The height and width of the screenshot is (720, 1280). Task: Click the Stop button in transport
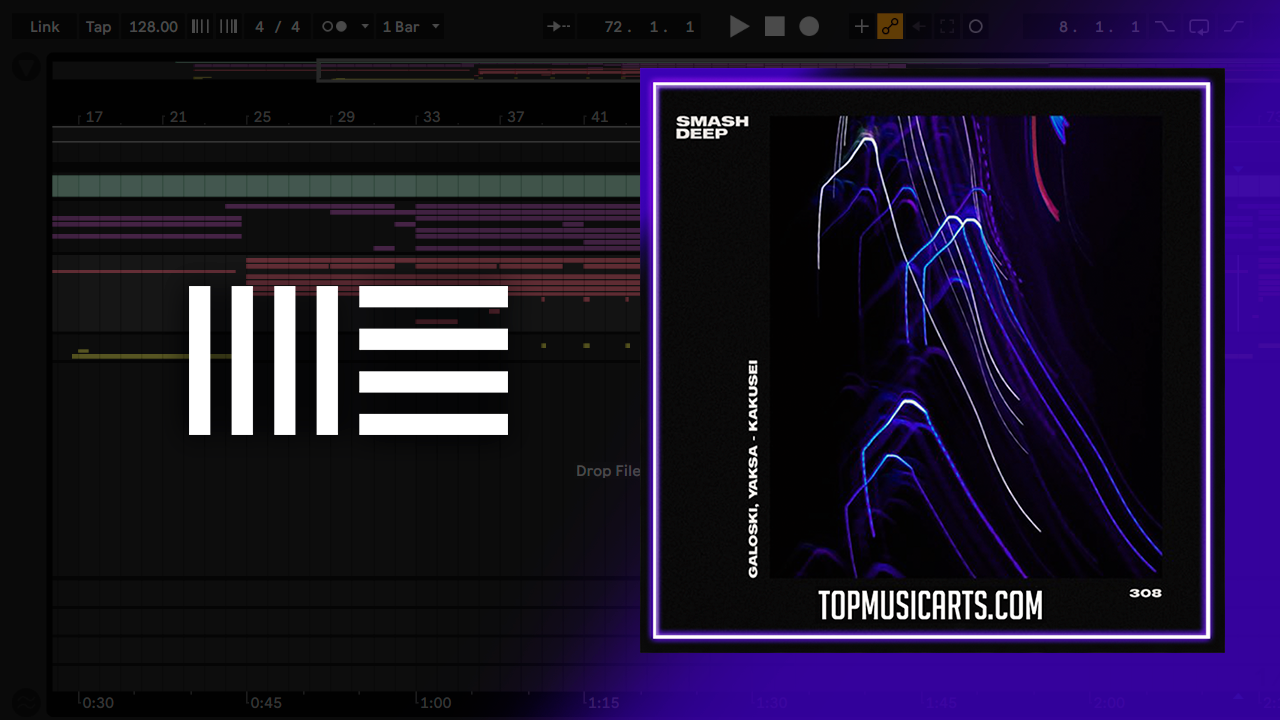[775, 27]
